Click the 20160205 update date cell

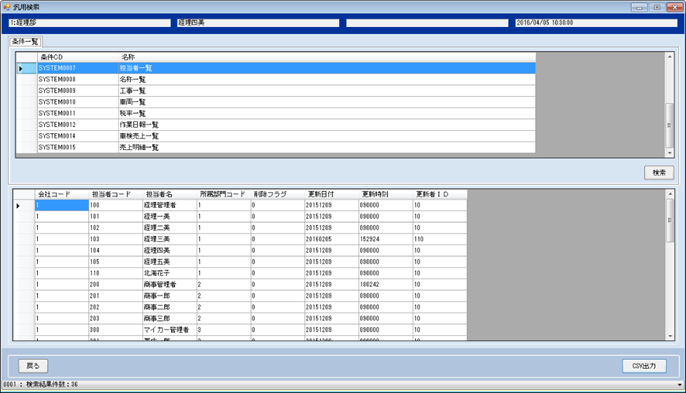331,239
